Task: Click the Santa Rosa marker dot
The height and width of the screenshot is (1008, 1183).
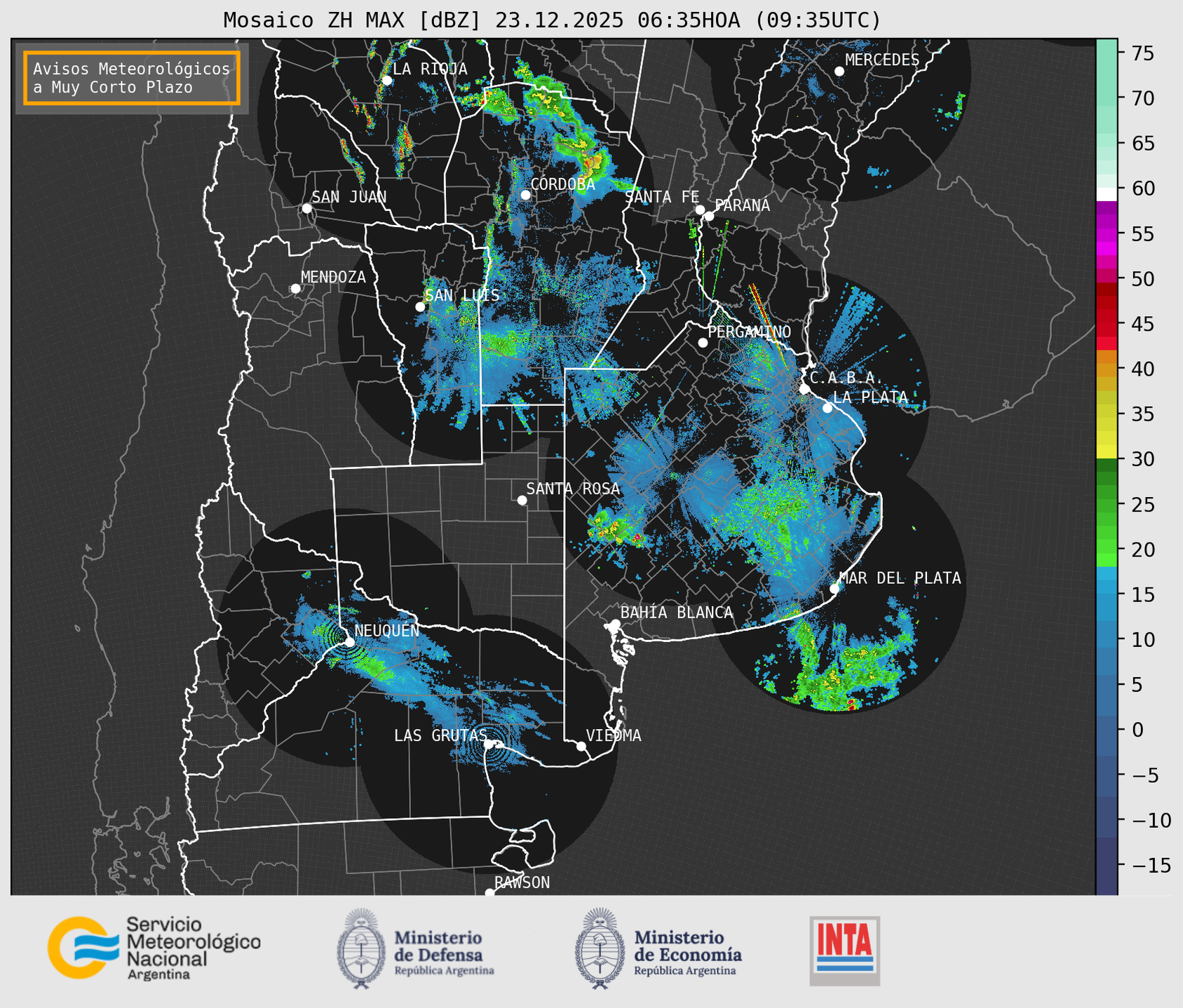Action: [522, 500]
